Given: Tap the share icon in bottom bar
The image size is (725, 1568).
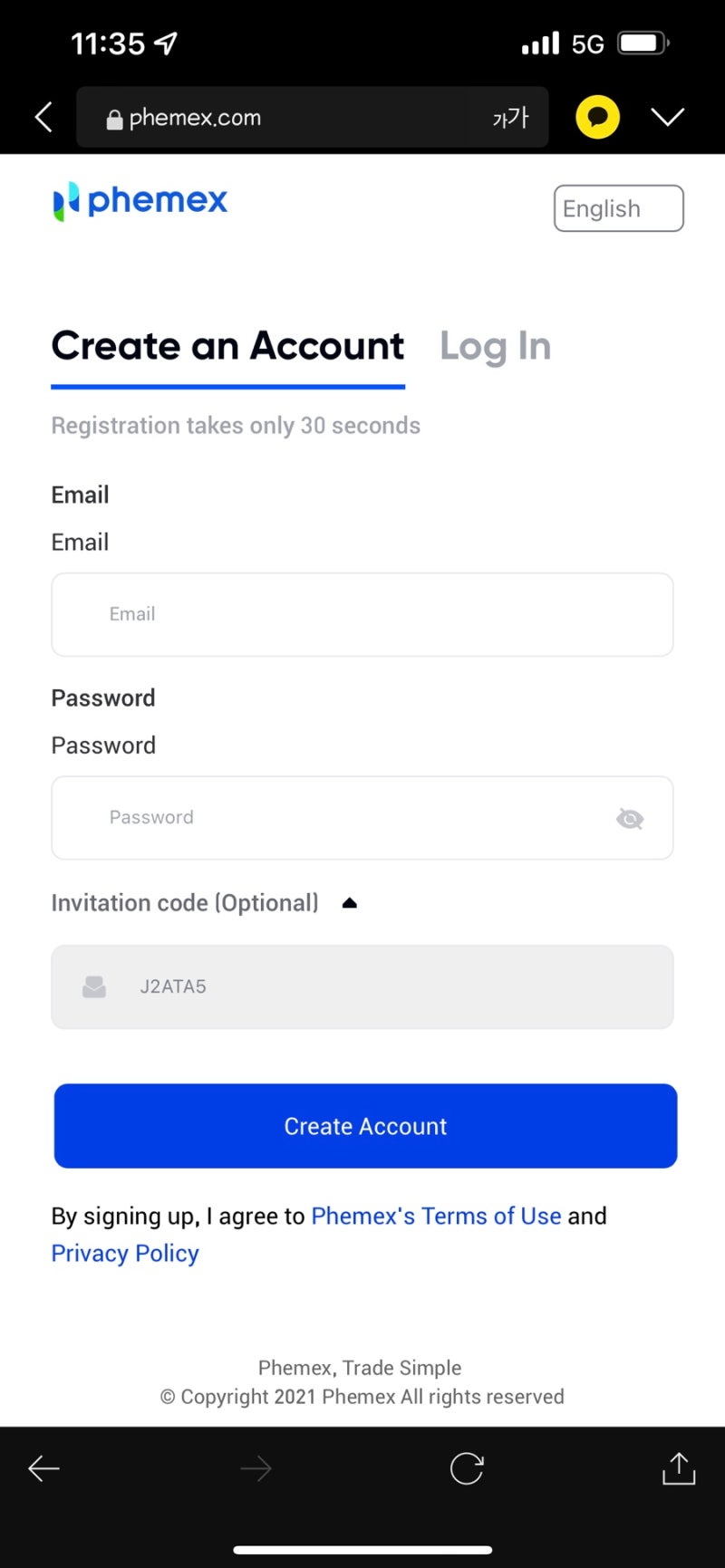Looking at the screenshot, I should coord(679,1468).
